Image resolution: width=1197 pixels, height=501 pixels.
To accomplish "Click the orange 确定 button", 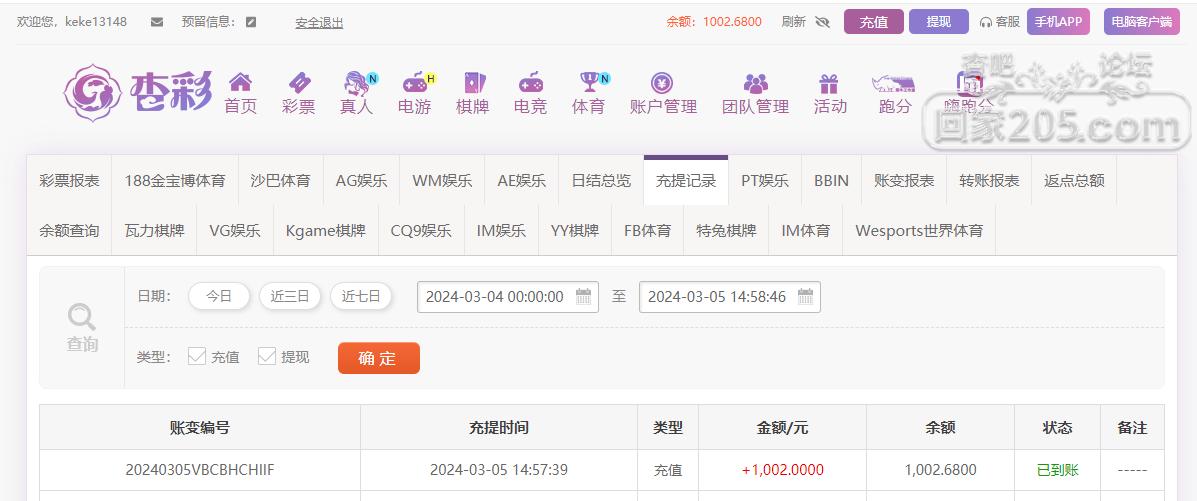I will [379, 358].
